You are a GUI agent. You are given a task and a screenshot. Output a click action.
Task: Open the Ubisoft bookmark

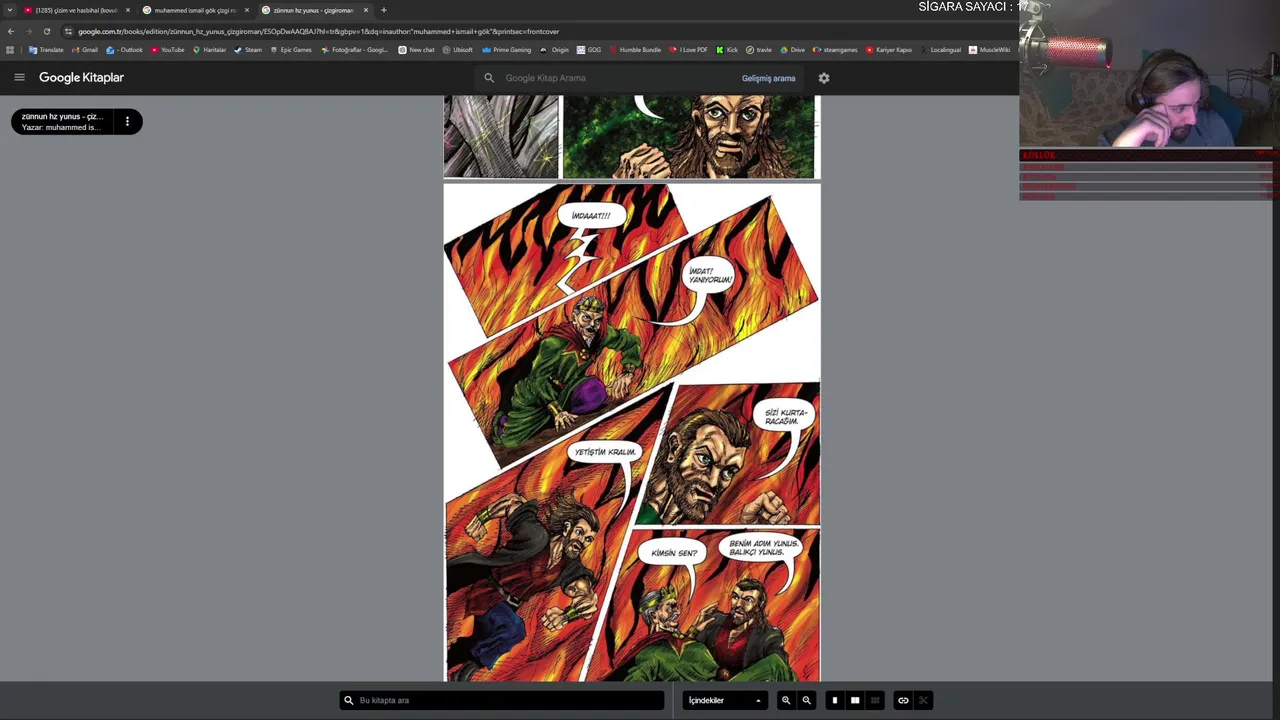(x=457, y=50)
